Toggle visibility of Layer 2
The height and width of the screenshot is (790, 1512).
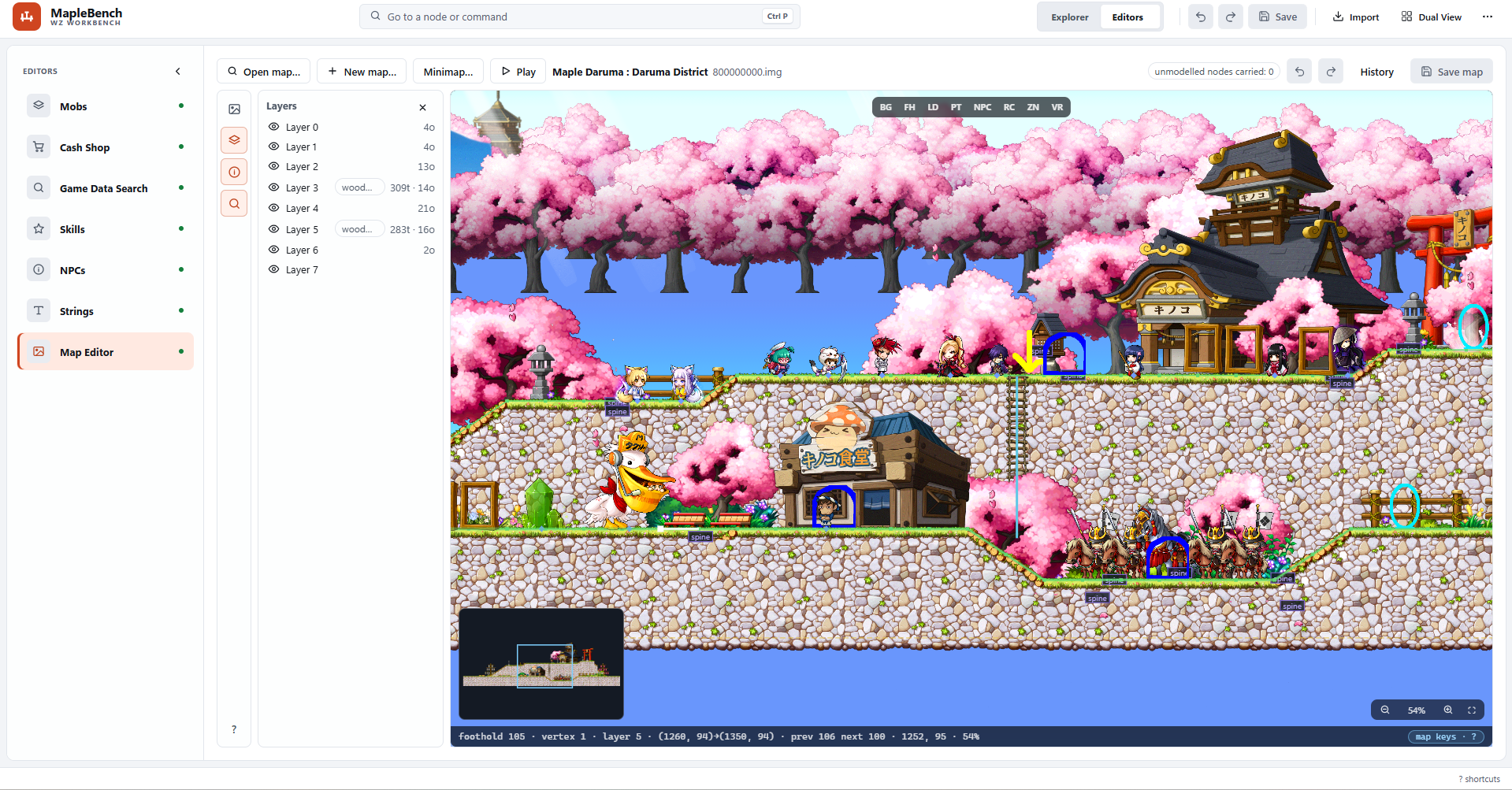[274, 166]
